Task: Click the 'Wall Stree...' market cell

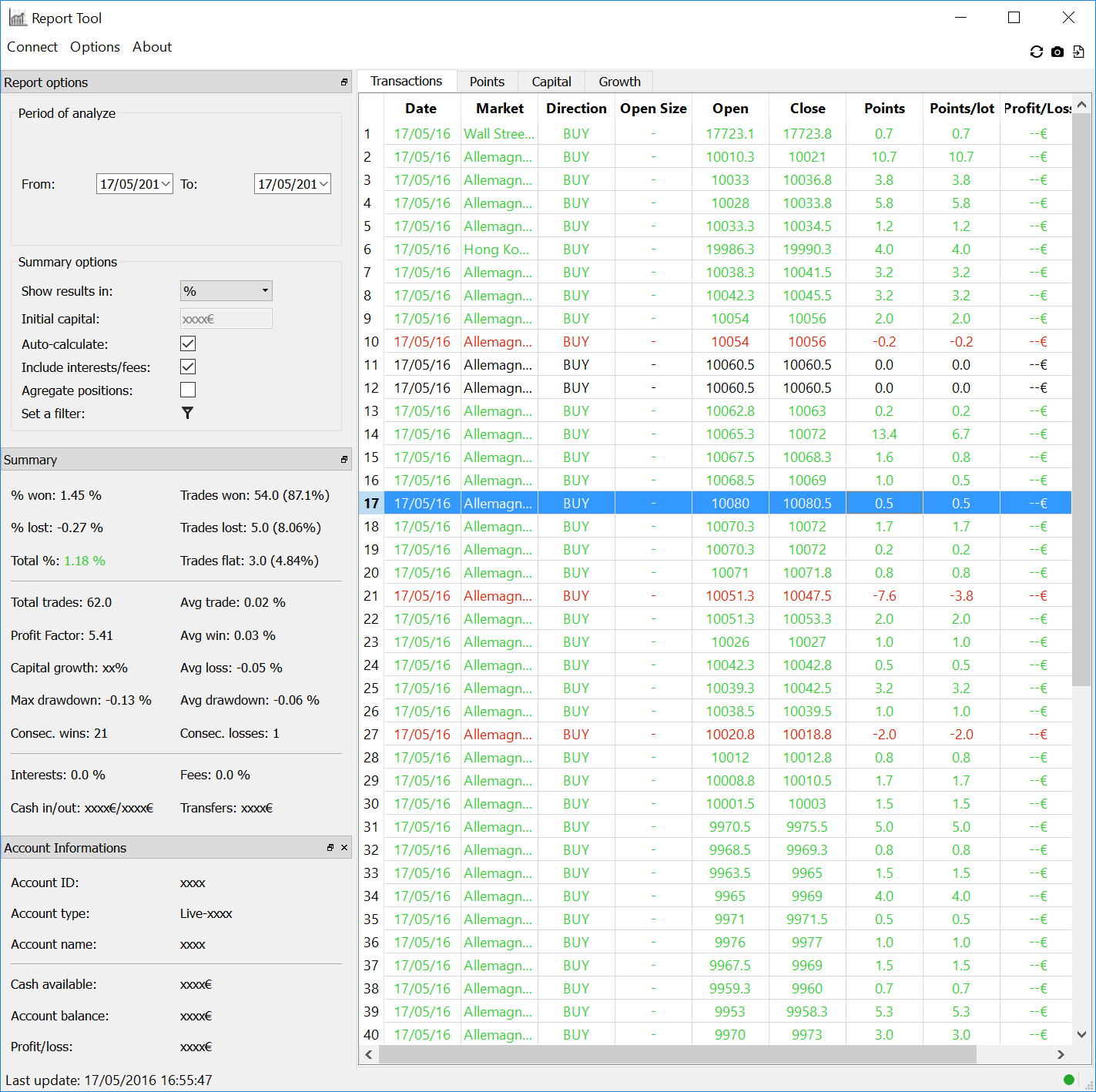Action: pos(499,134)
